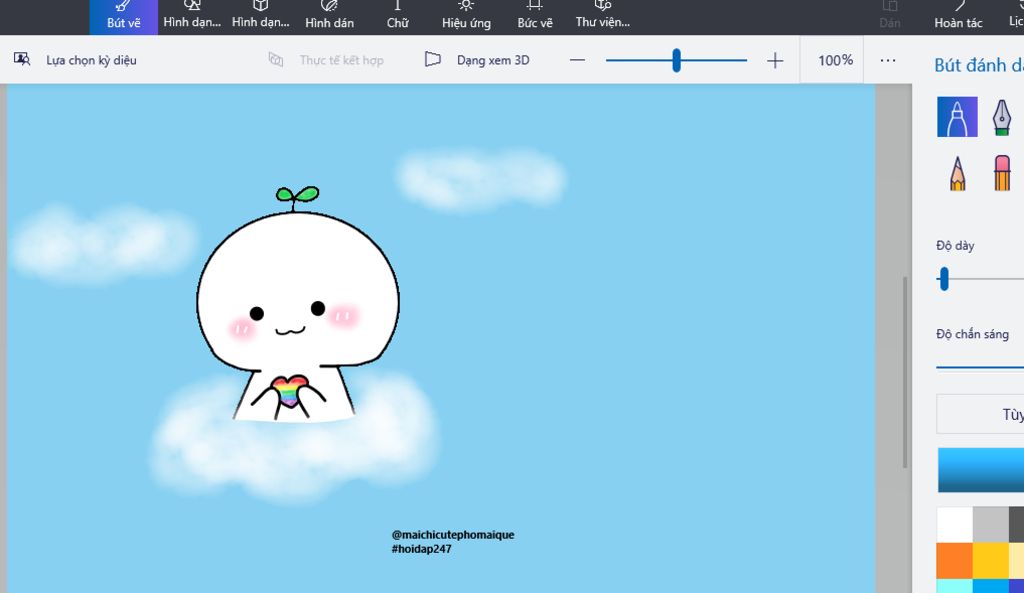1024x593 pixels.
Task: Click the Dán paste button
Action: coord(889,17)
